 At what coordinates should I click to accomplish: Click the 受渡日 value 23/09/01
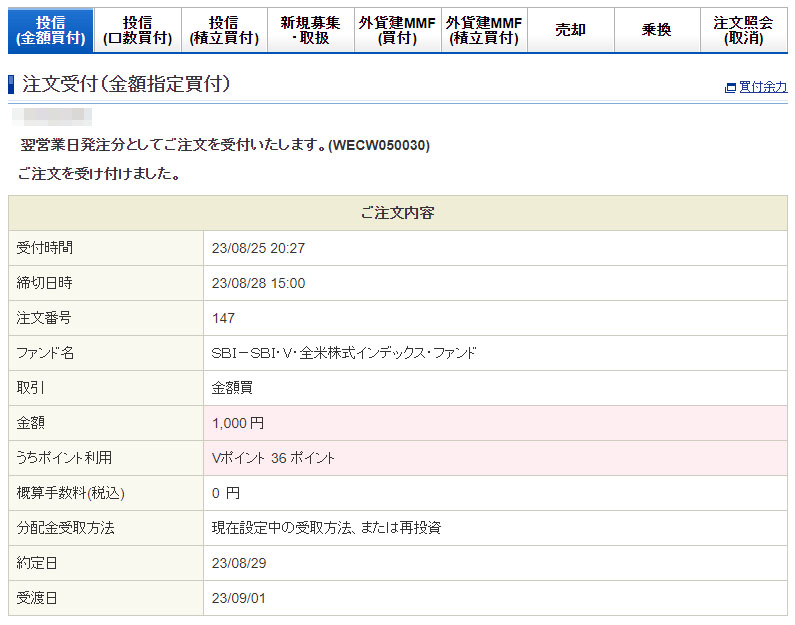(238, 598)
